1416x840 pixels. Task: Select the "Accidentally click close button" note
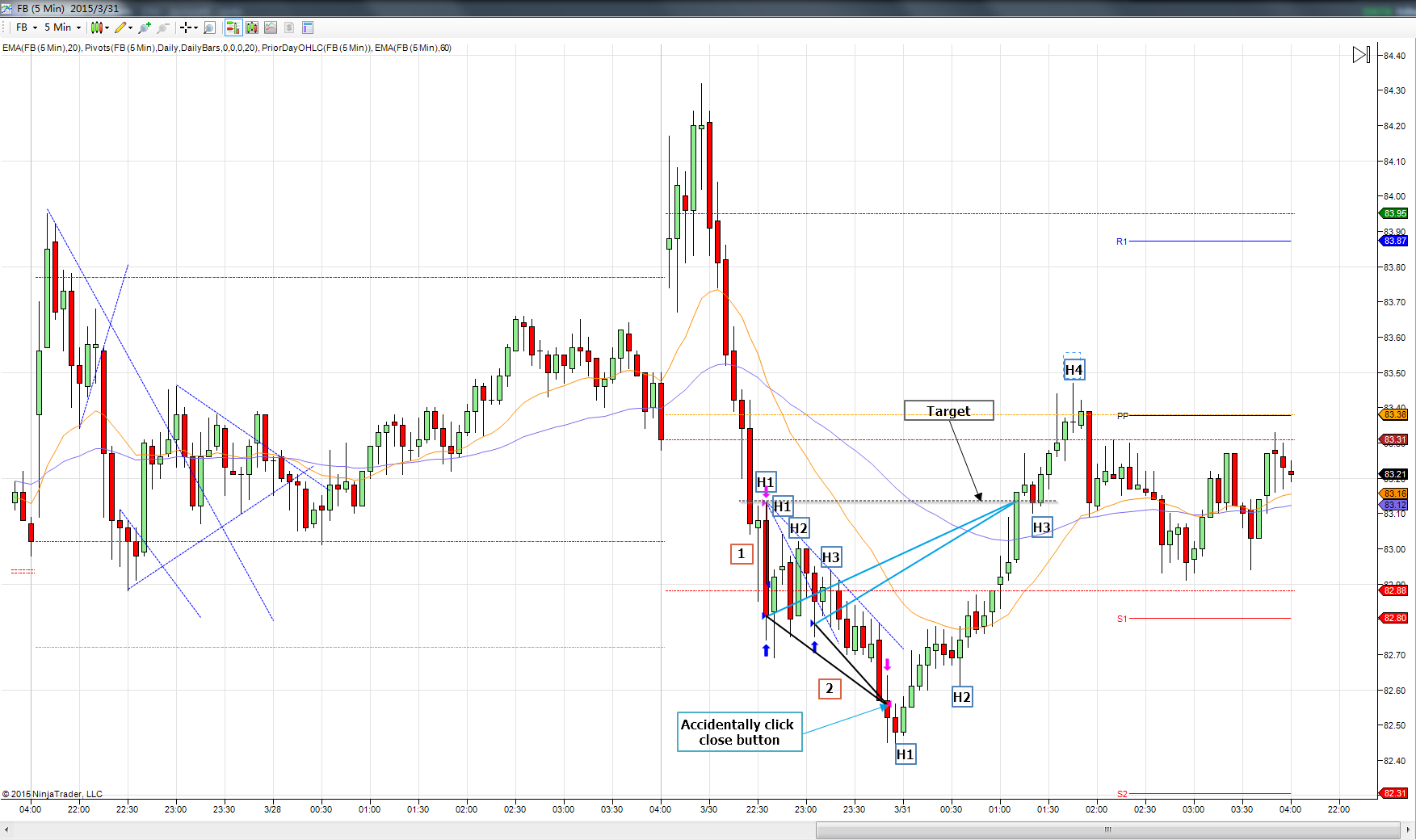[x=739, y=732]
